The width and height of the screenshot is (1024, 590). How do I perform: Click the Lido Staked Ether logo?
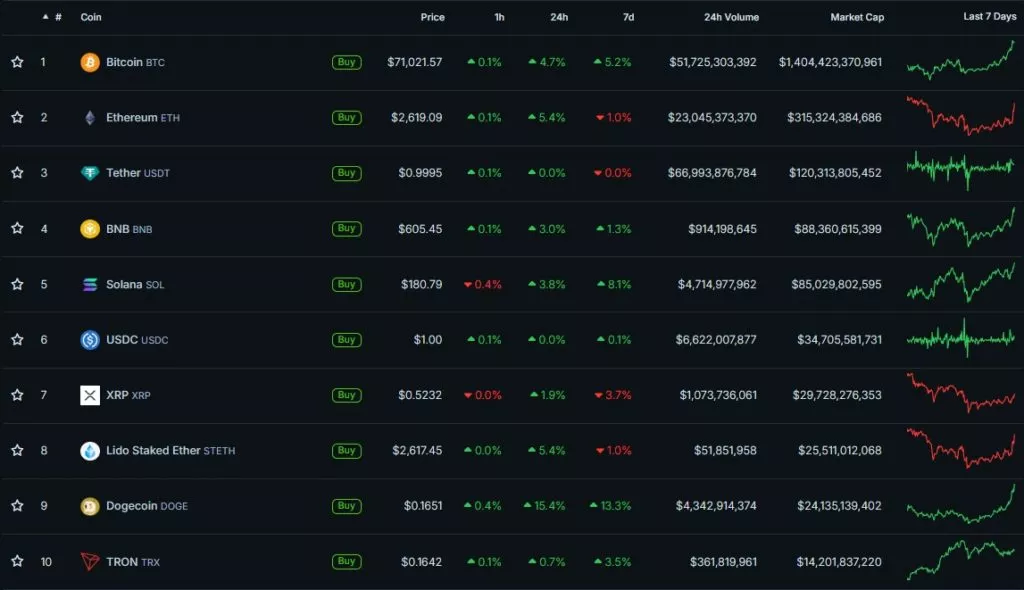click(x=89, y=451)
